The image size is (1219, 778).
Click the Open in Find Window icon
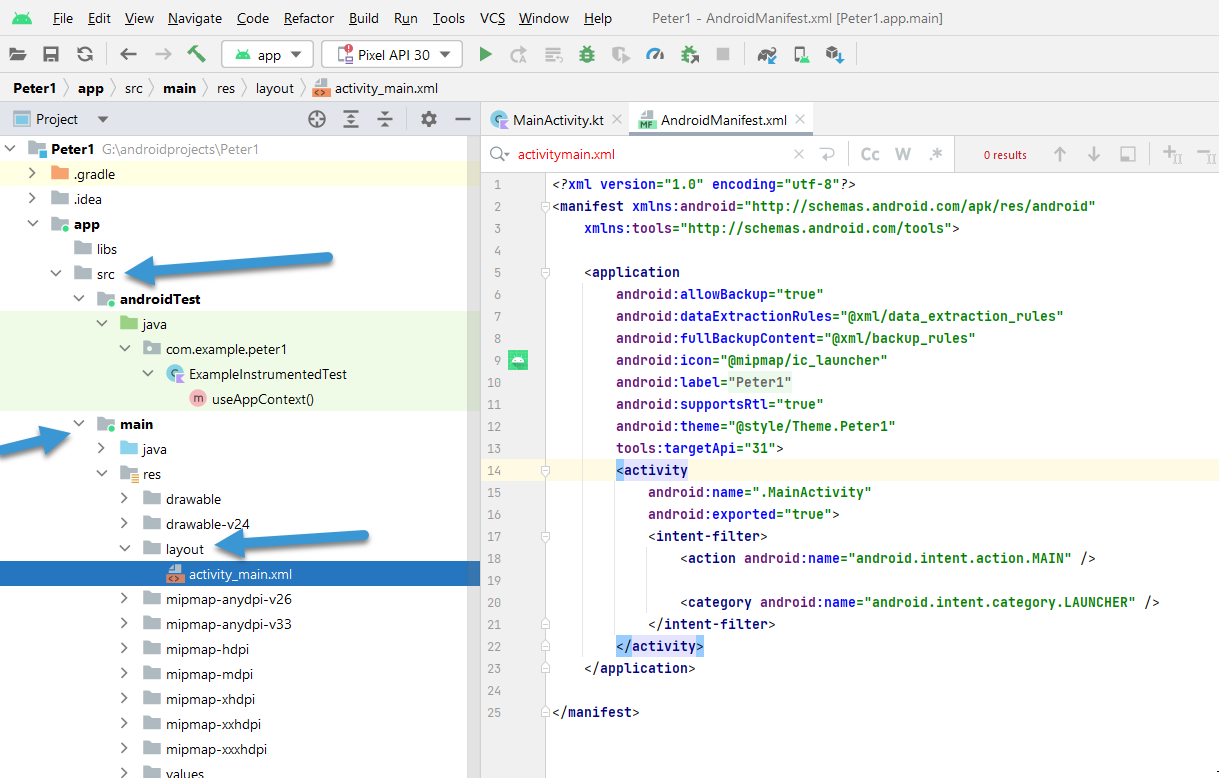[1127, 155]
